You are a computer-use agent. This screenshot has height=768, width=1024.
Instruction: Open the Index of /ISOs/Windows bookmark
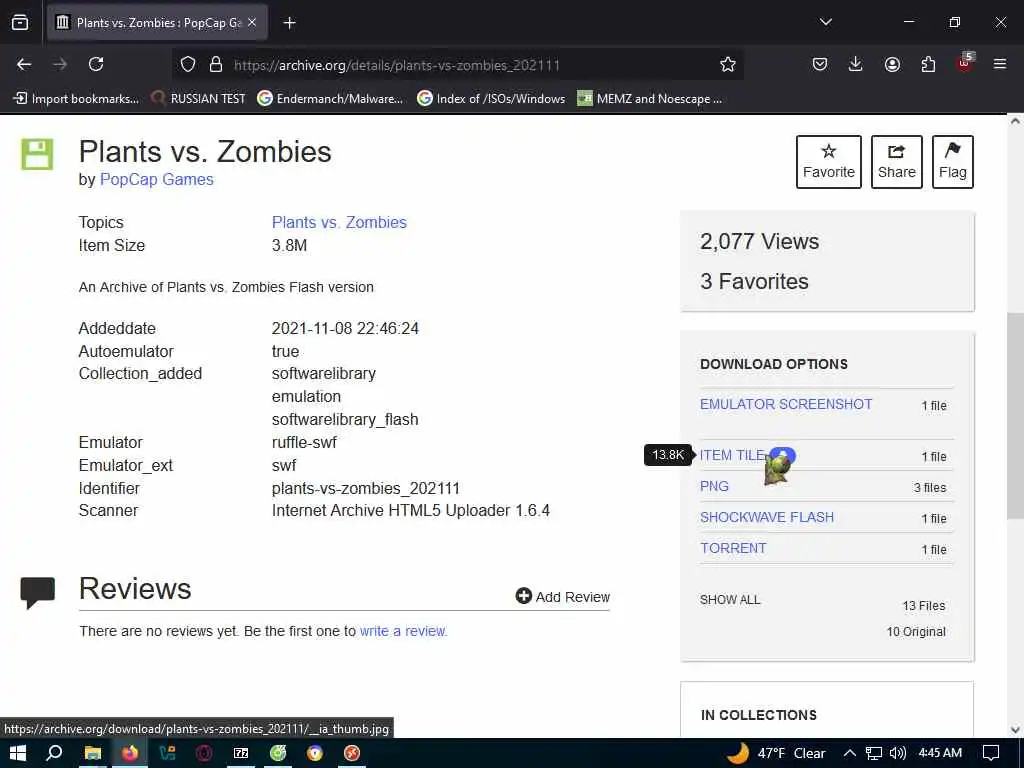pyautogui.click(x=491, y=99)
